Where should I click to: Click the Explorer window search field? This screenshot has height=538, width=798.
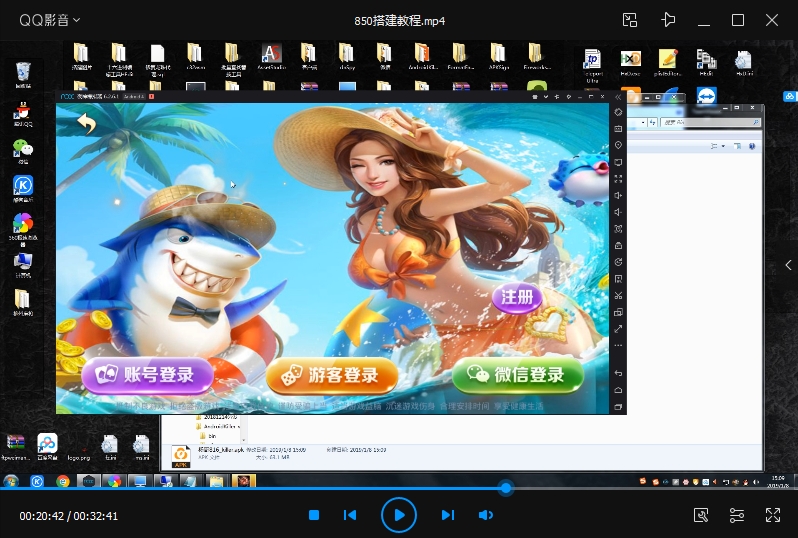tap(711, 123)
